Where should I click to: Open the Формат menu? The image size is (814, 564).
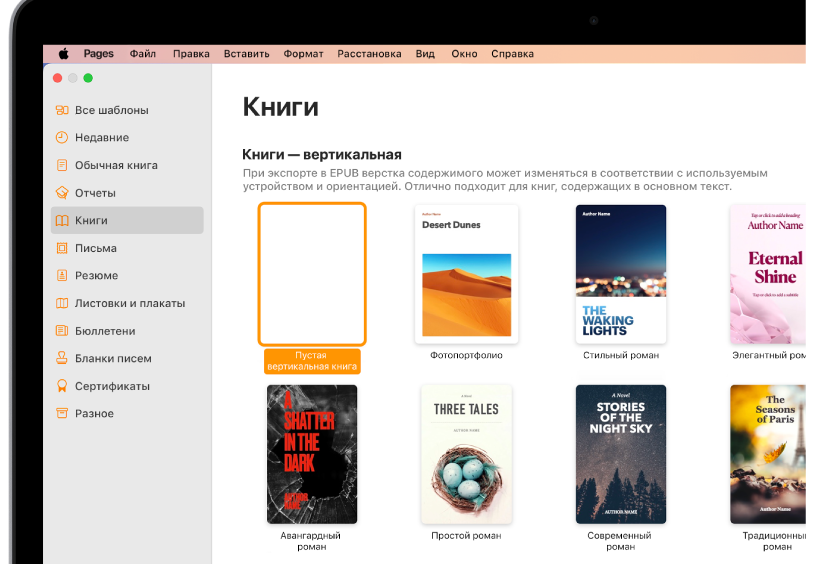303,54
